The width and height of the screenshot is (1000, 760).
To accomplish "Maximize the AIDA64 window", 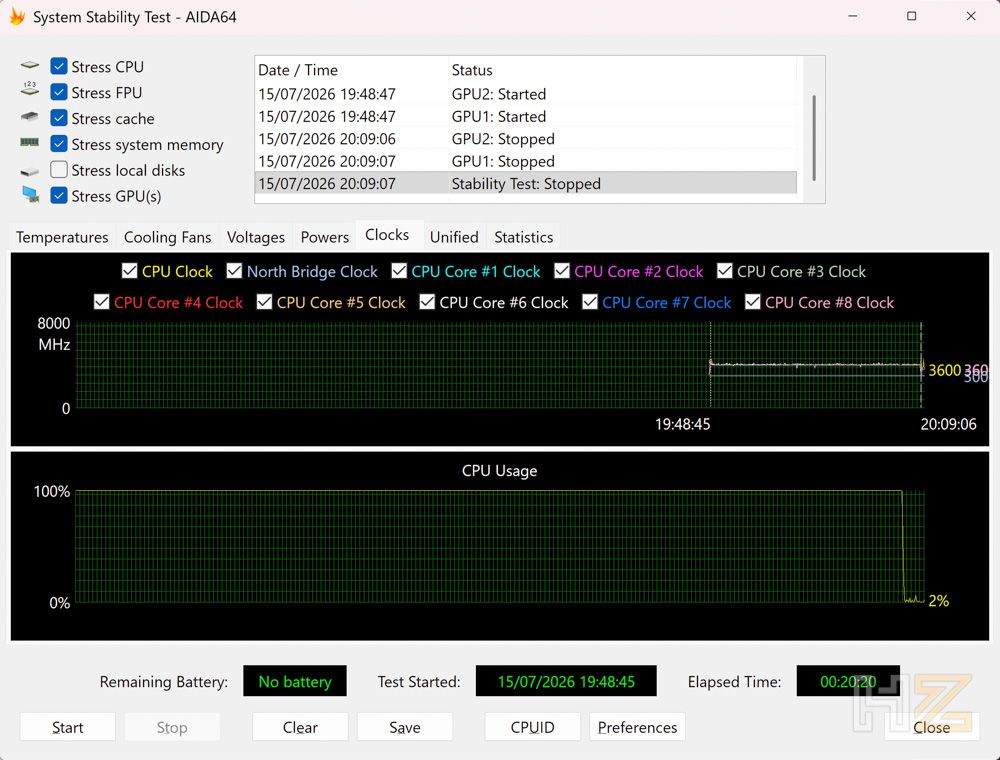I will pyautogui.click(x=911, y=17).
